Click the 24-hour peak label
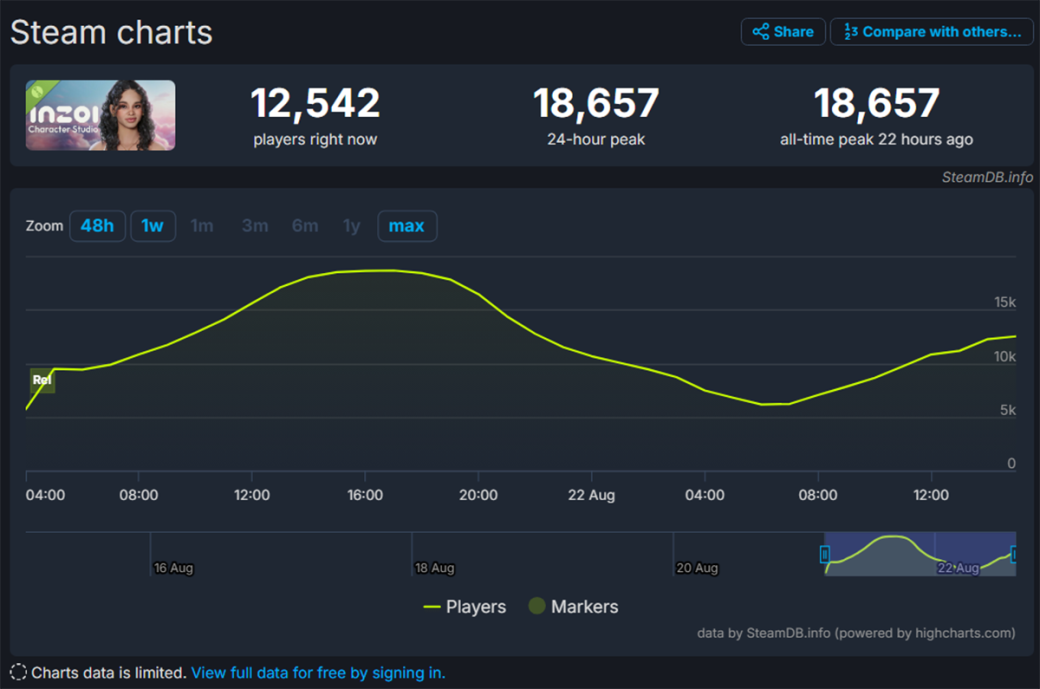Viewport: 1040px width, 689px height. coord(596,139)
